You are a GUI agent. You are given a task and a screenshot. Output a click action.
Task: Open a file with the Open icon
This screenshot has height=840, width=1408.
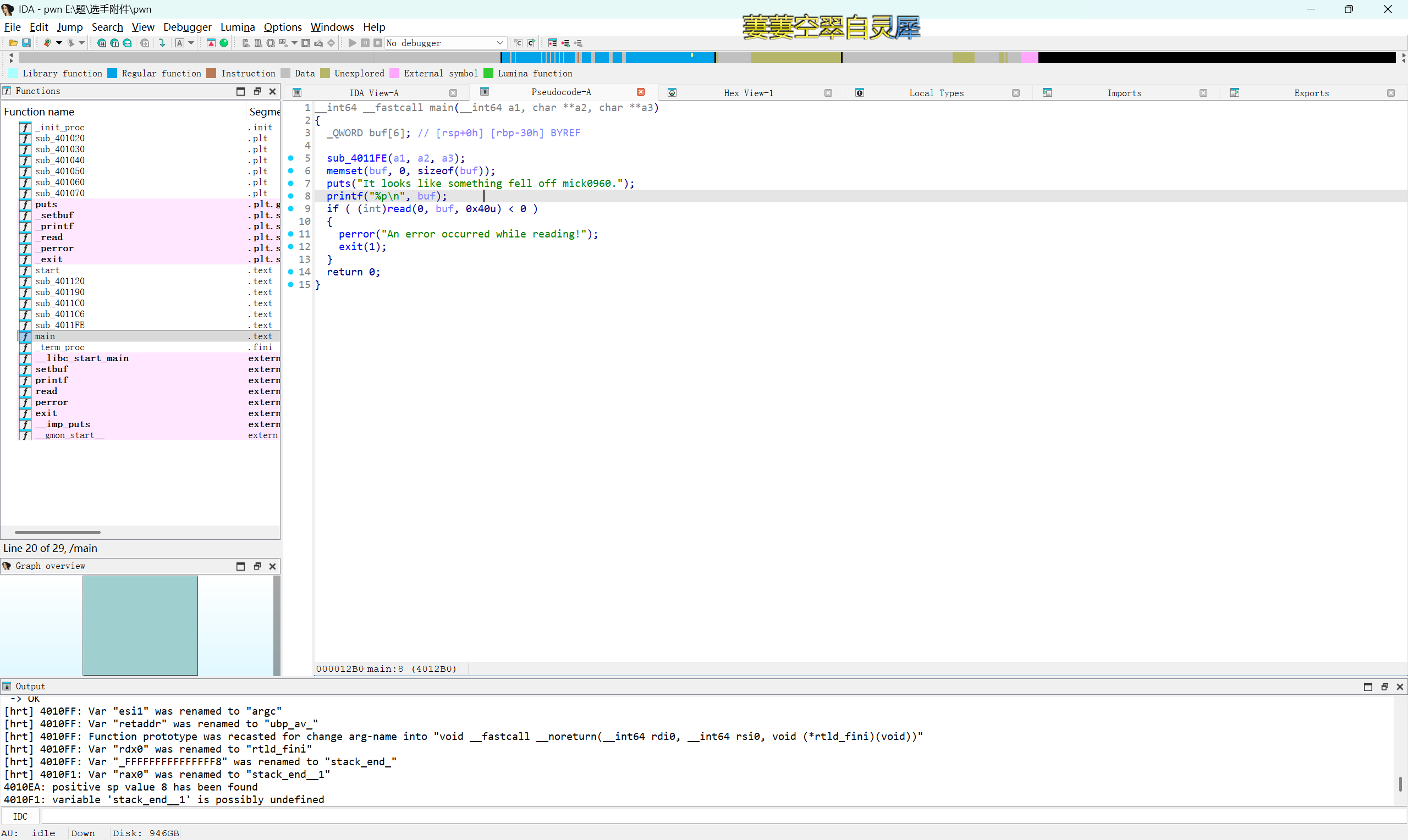point(13,42)
